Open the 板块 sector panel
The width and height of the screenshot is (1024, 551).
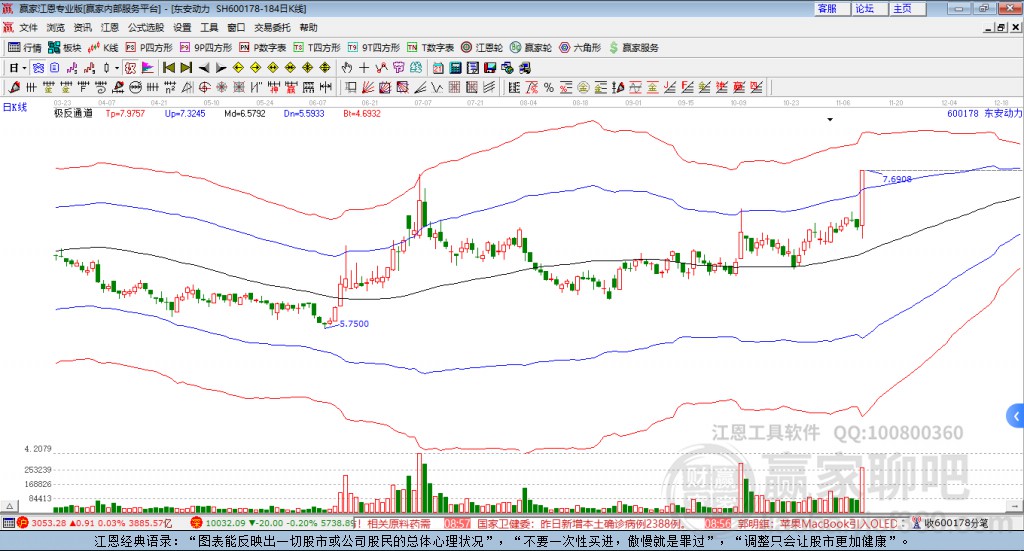pyautogui.click(x=65, y=47)
